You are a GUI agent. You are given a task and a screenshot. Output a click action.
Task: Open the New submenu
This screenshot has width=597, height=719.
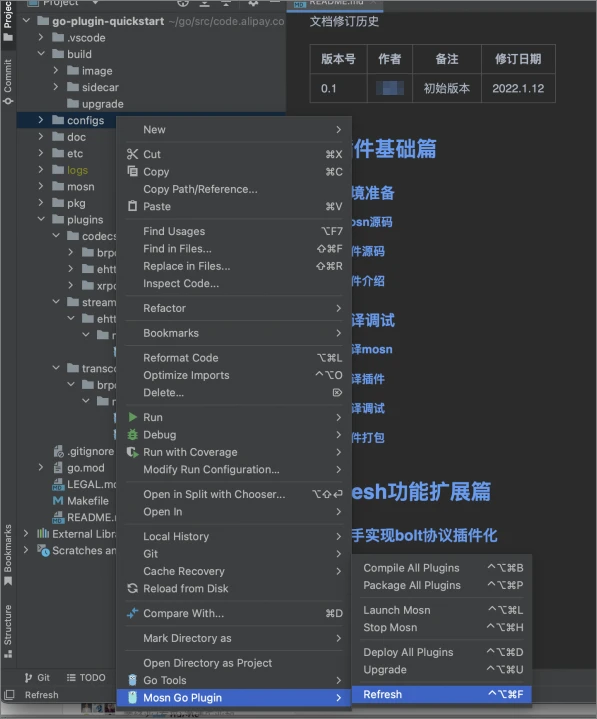click(234, 130)
